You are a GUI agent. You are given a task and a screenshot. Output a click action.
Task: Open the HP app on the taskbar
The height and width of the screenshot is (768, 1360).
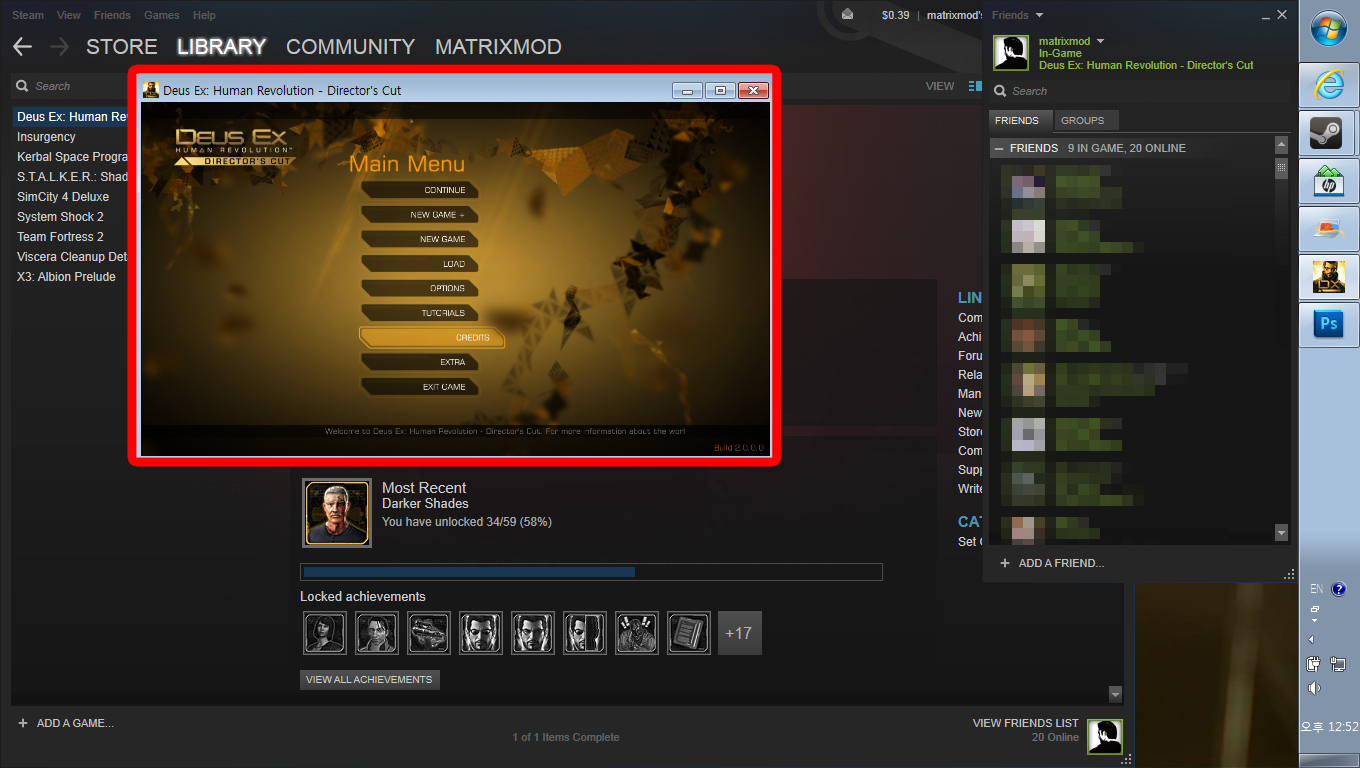[1329, 181]
